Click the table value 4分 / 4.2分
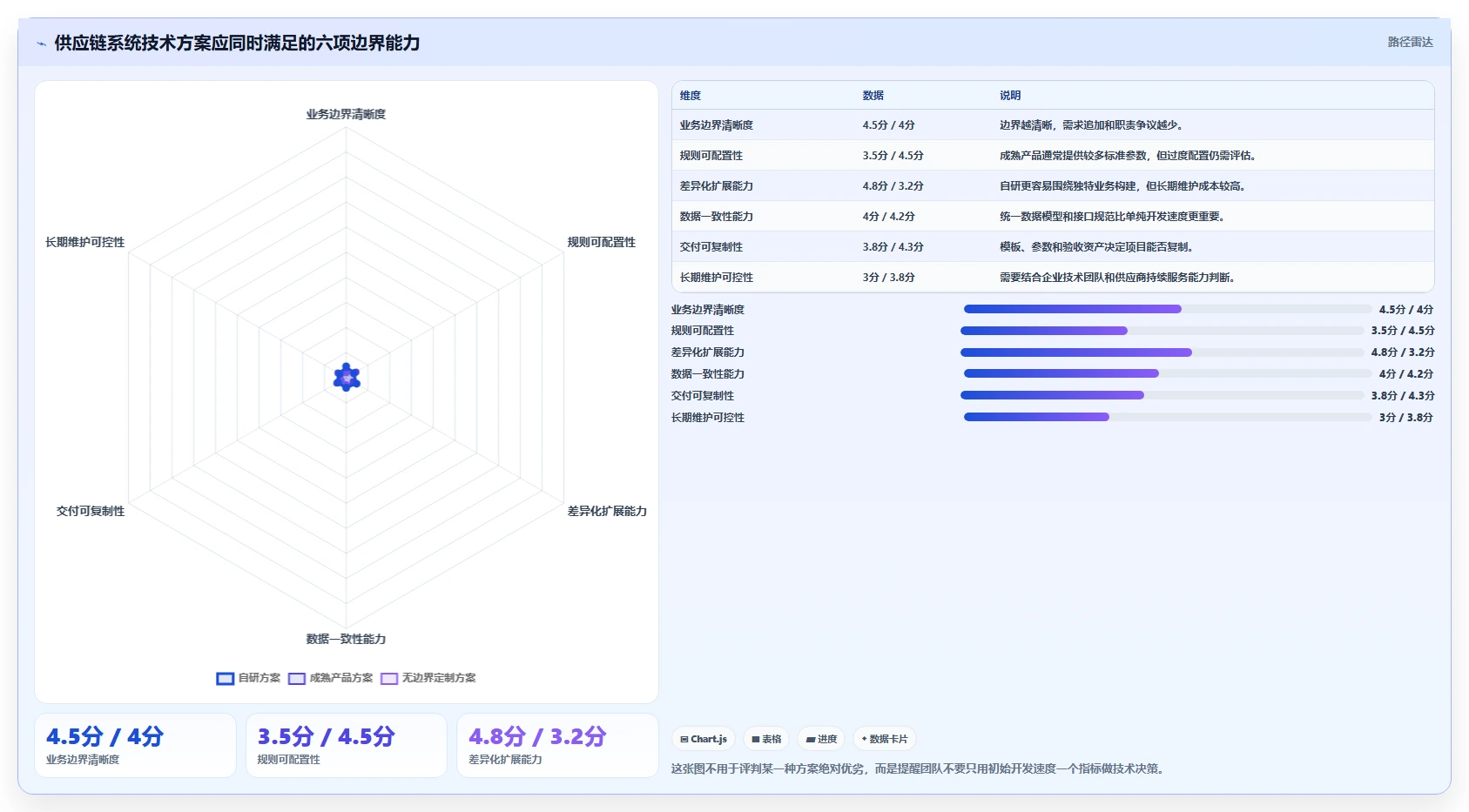This screenshot has width=1469, height=812. click(x=889, y=217)
